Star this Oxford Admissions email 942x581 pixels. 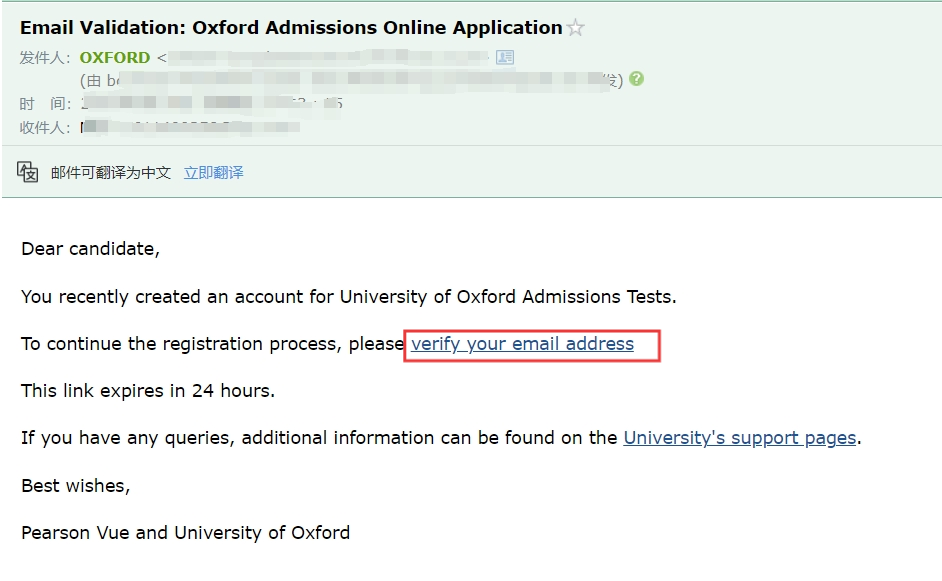click(576, 28)
